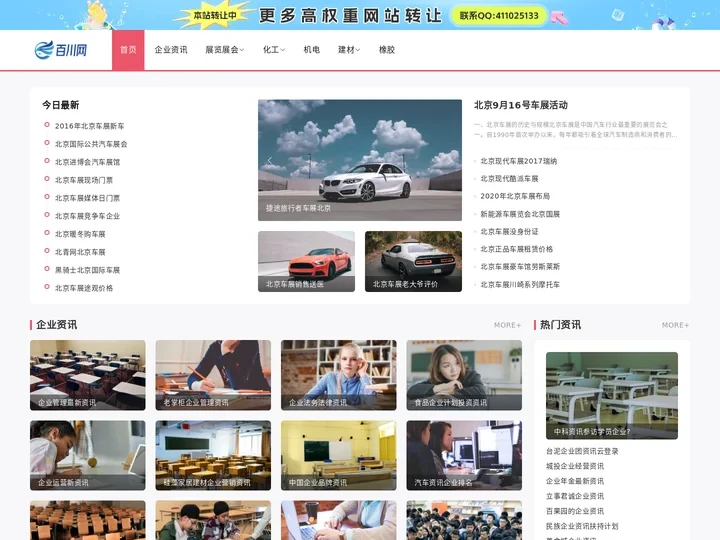Select 北京车展途观价格 in the latest list
720x540 pixels.
coord(84,288)
